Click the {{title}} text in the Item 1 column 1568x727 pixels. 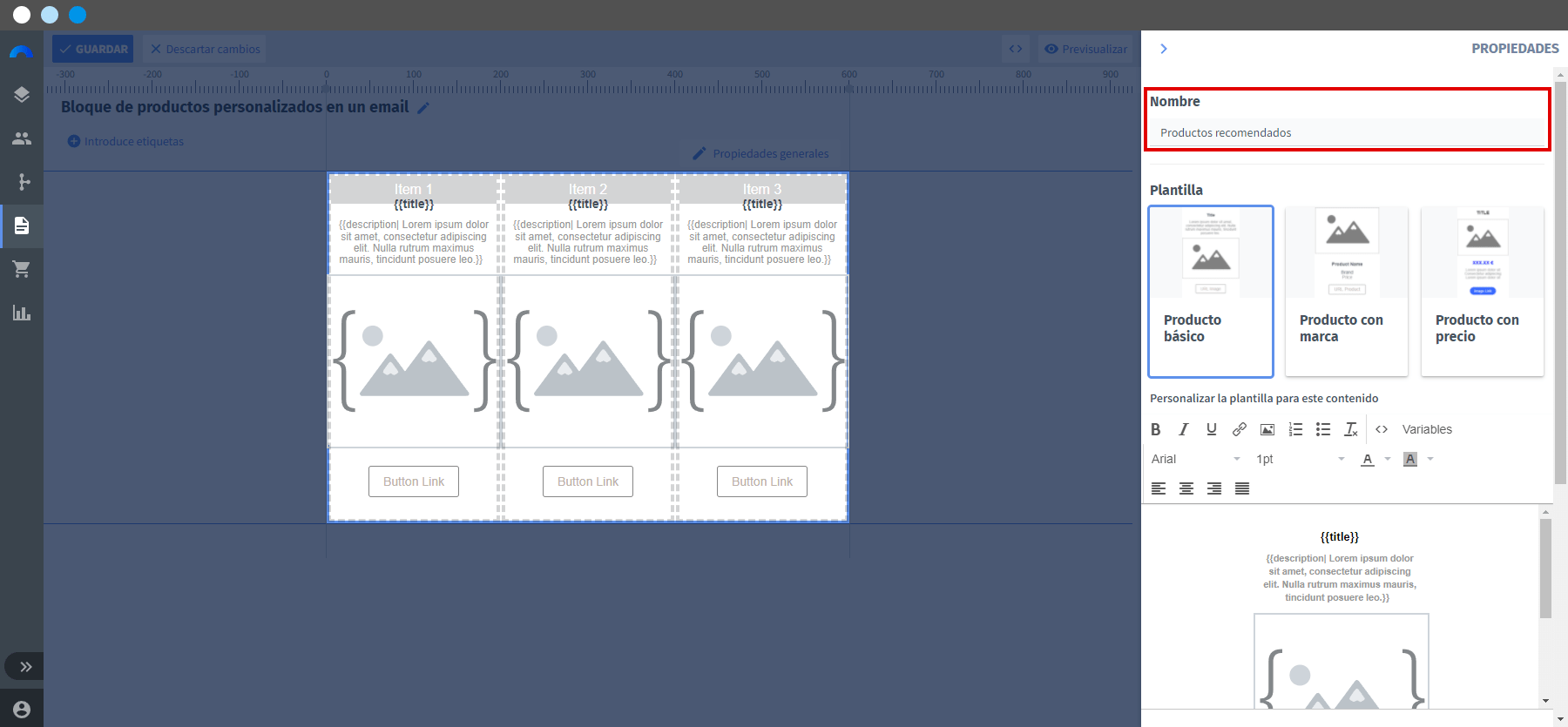(414, 205)
